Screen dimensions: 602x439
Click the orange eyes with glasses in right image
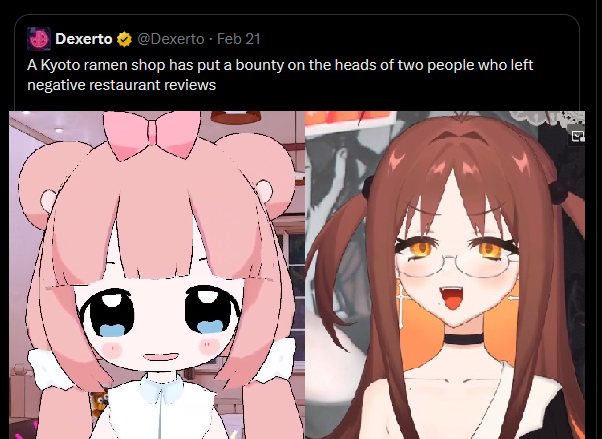pos(456,253)
